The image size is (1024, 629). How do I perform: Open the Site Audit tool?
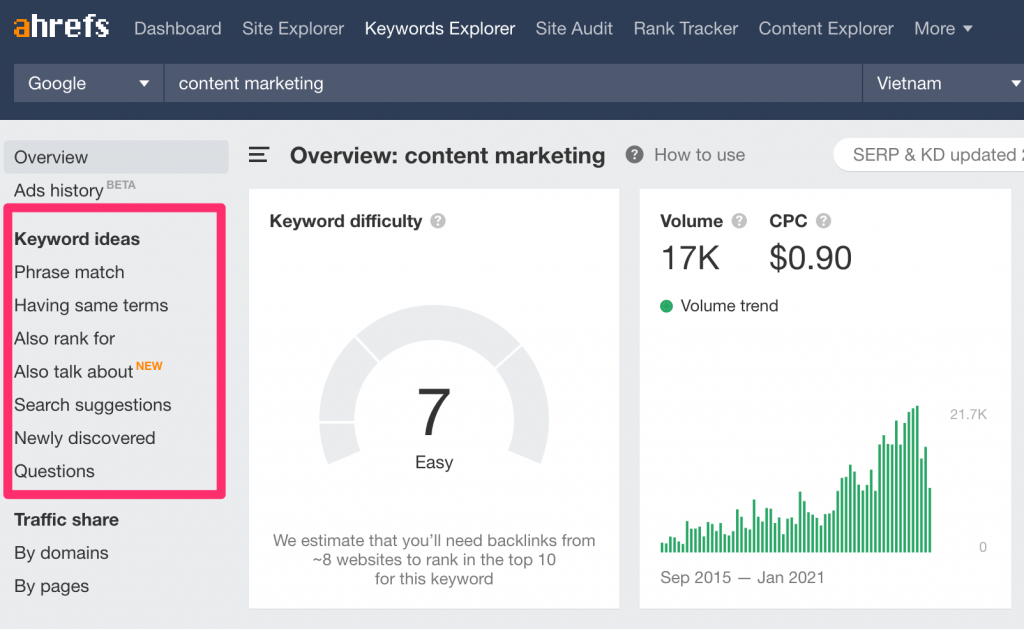pyautogui.click(x=574, y=29)
